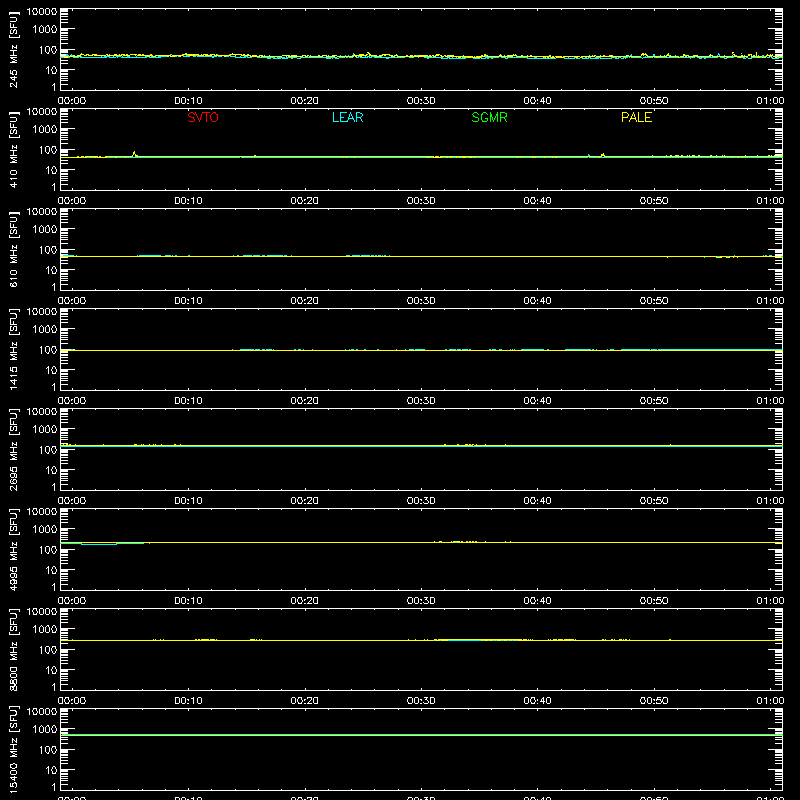Select the 1415 MHz [SFU] axis title

click(x=13, y=349)
